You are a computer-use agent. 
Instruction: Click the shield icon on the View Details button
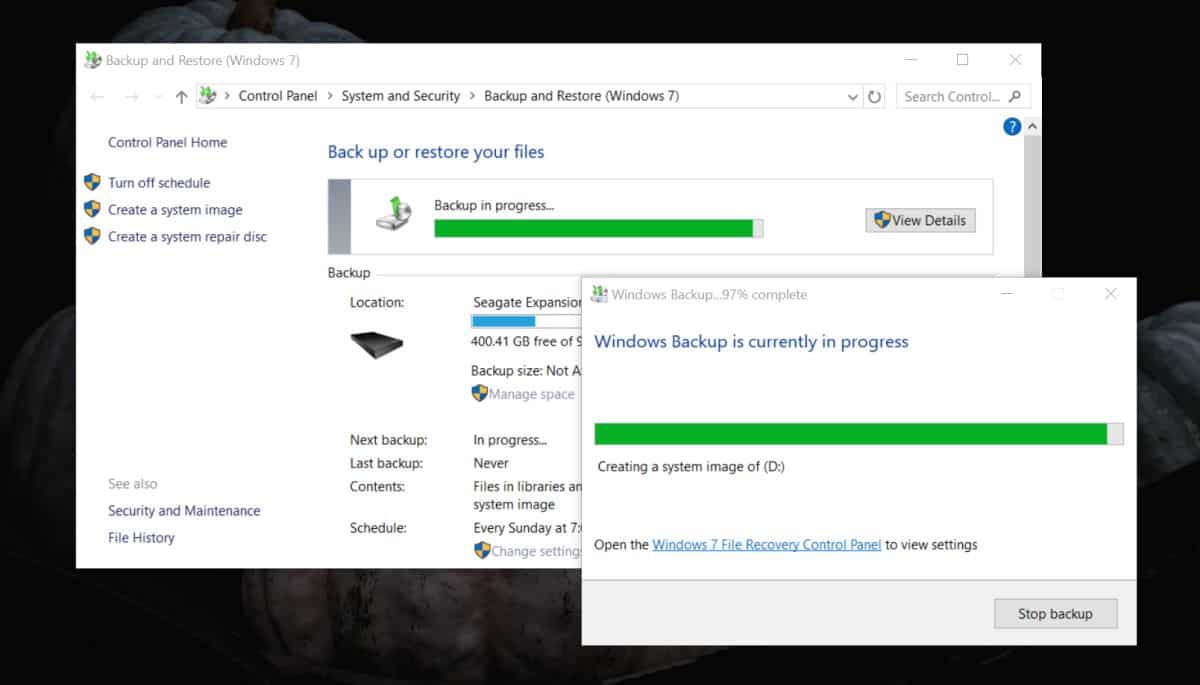tap(881, 219)
